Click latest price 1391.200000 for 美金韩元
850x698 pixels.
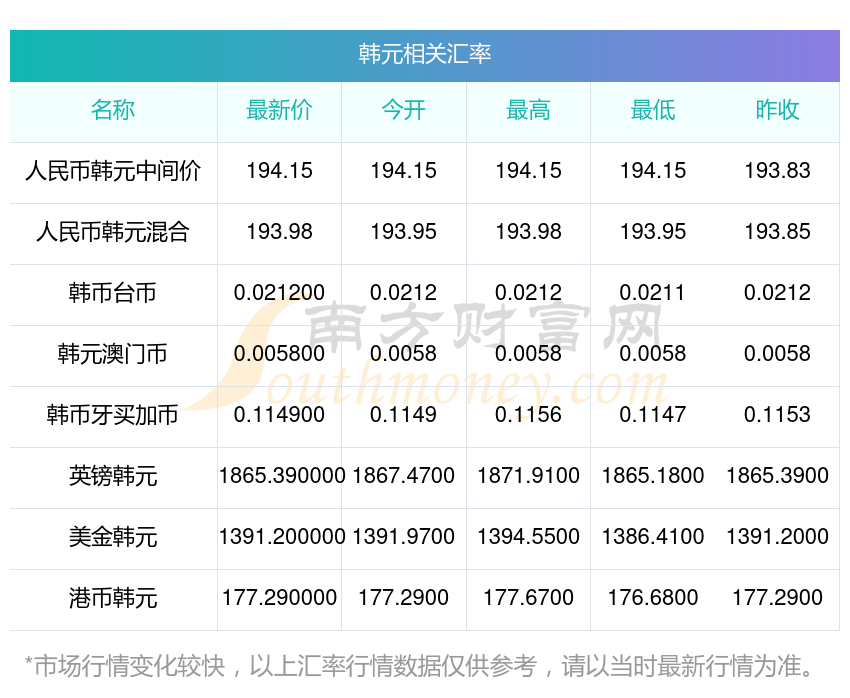[282, 537]
